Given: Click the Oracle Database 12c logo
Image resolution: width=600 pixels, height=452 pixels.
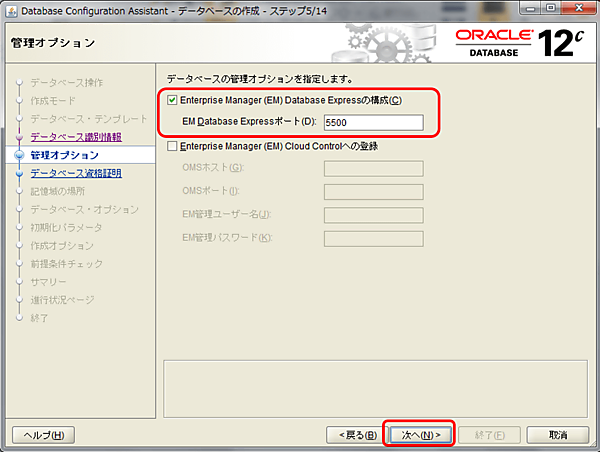Looking at the screenshot, I should pyautogui.click(x=520, y=43).
